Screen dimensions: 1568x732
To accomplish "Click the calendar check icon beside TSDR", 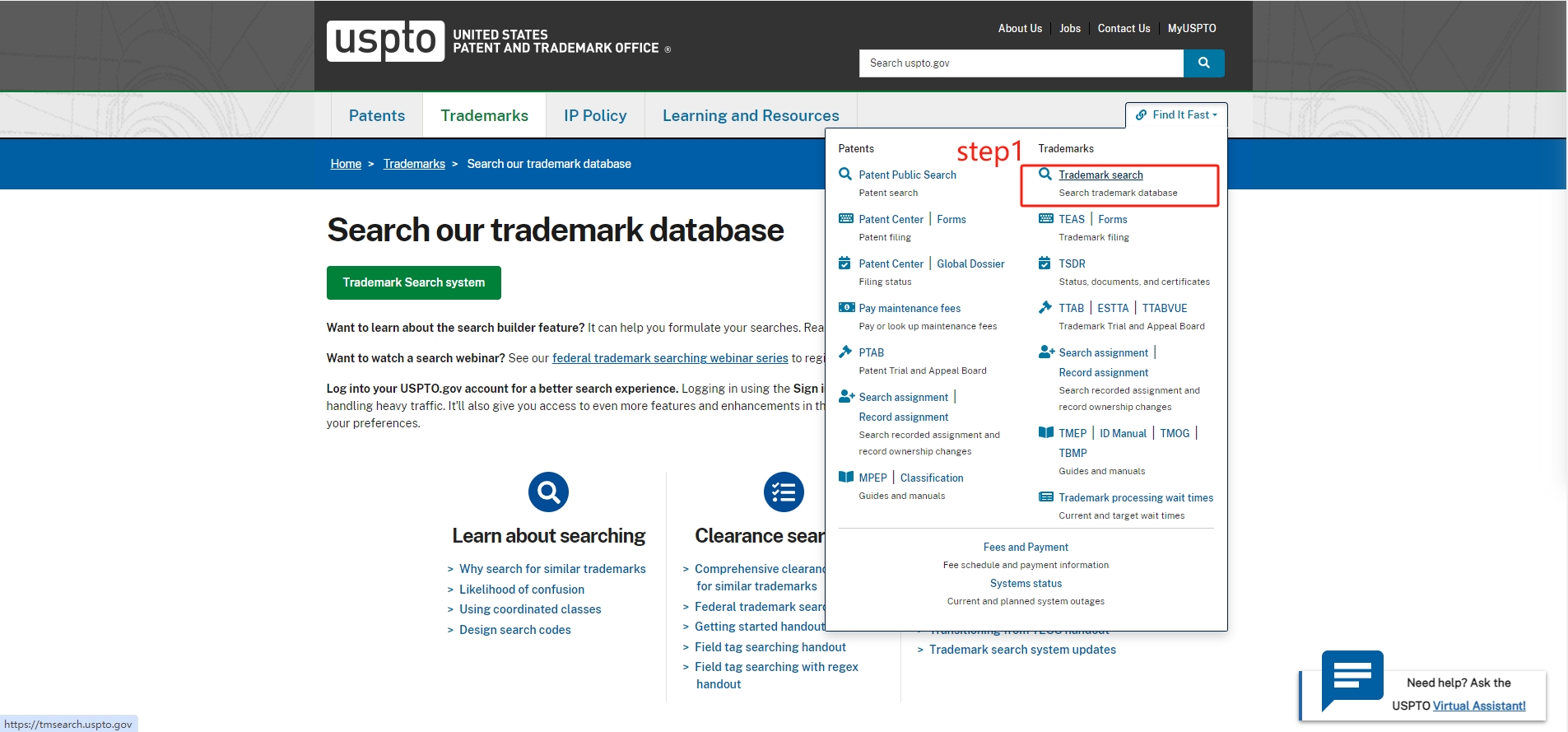I will (1045, 263).
